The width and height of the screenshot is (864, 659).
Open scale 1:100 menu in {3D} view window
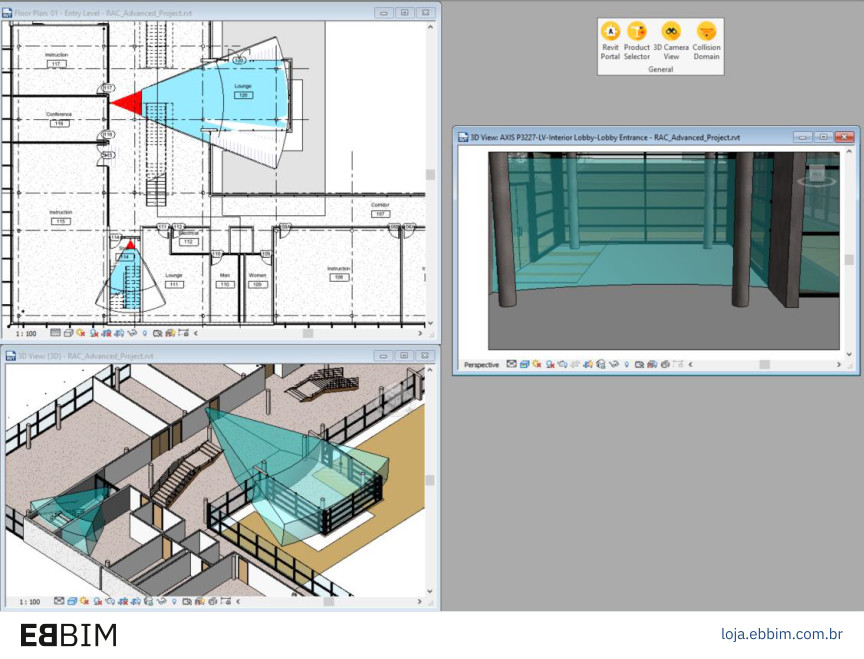pyautogui.click(x=30, y=602)
